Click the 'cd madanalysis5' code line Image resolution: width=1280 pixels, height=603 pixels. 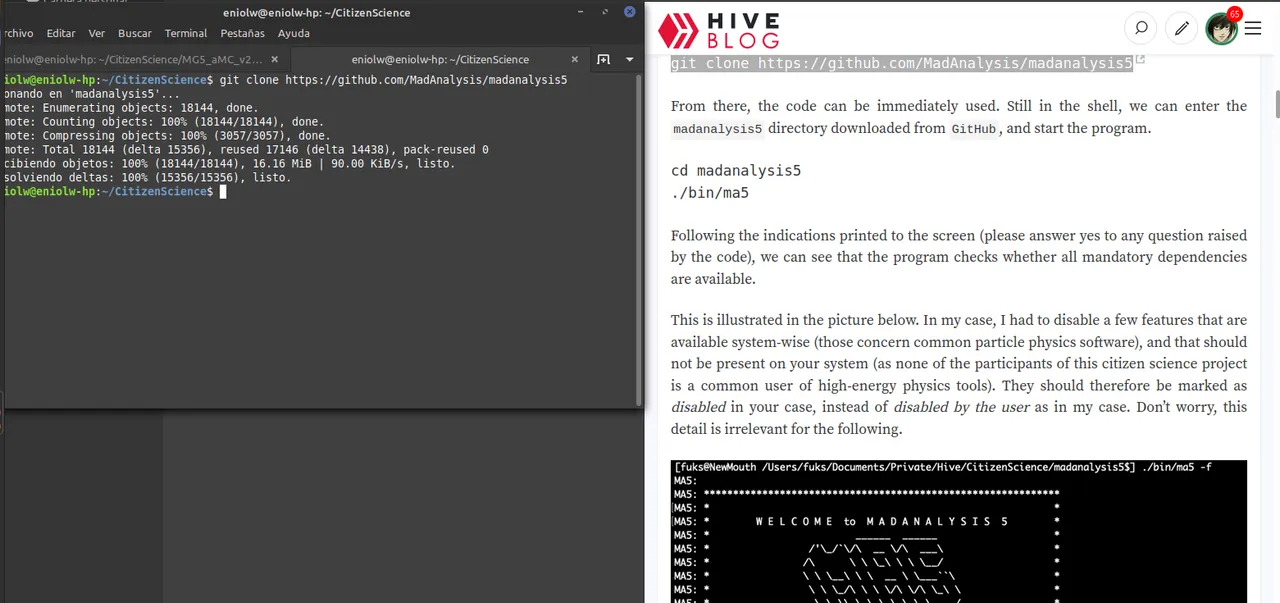[x=736, y=171]
